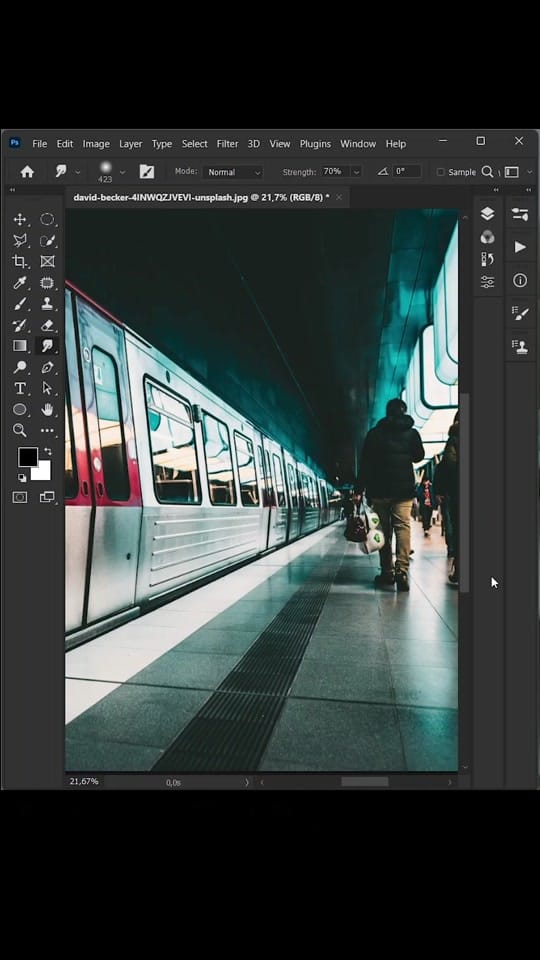Select the Ellipse shape tool

20,410
